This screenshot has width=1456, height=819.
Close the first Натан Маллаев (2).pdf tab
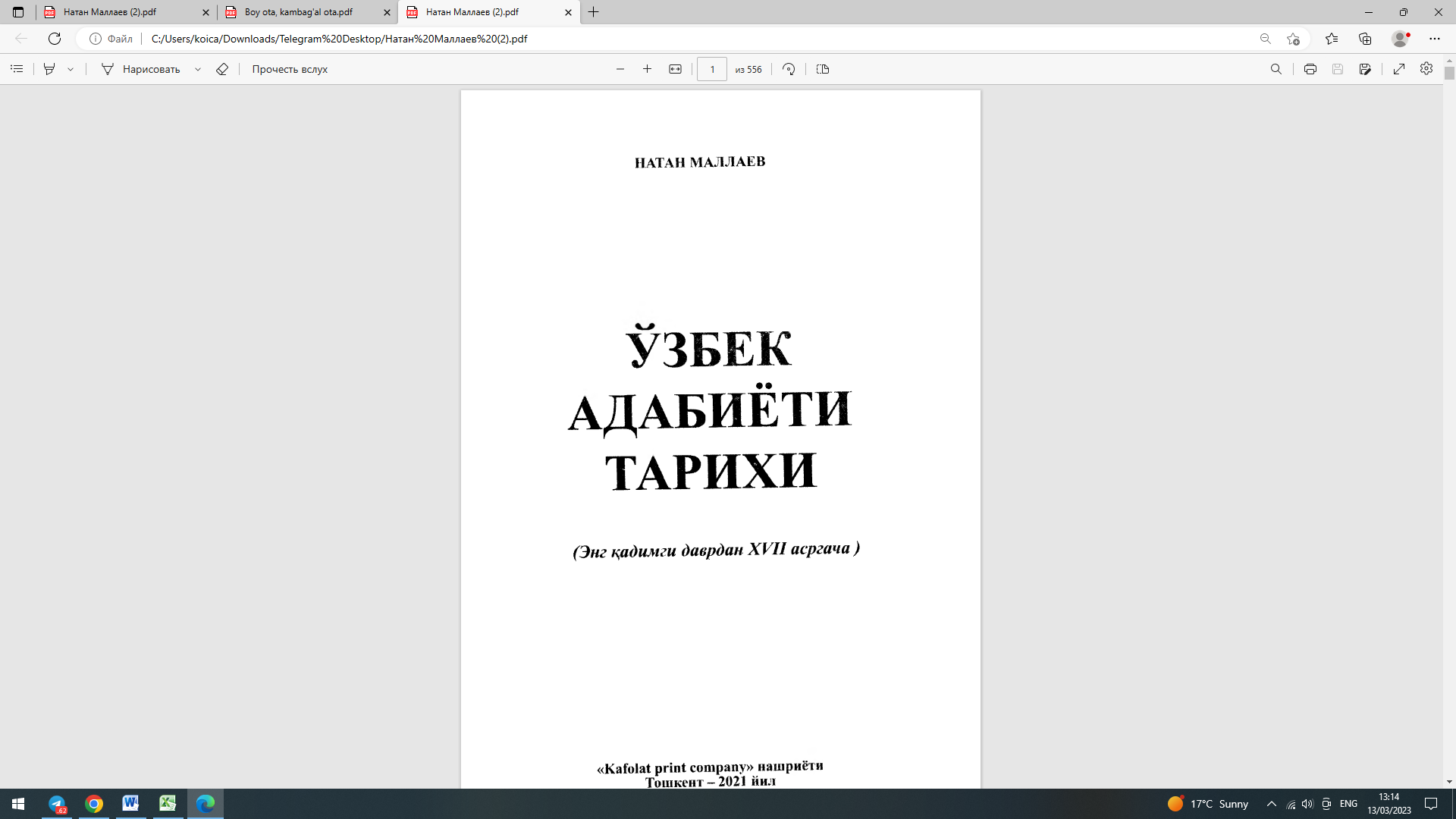[206, 12]
